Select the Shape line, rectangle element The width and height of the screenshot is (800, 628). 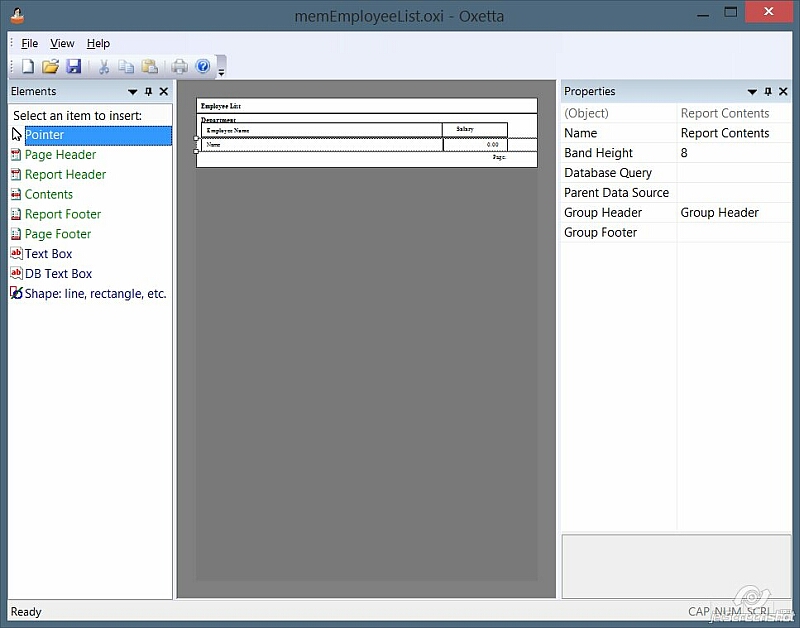[x=95, y=294]
